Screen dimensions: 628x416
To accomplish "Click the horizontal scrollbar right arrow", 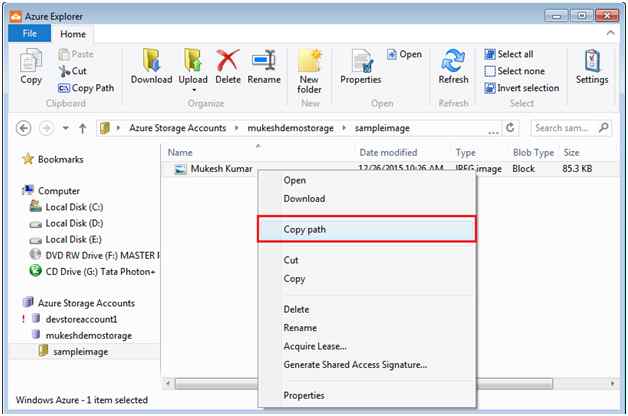I will (612, 384).
